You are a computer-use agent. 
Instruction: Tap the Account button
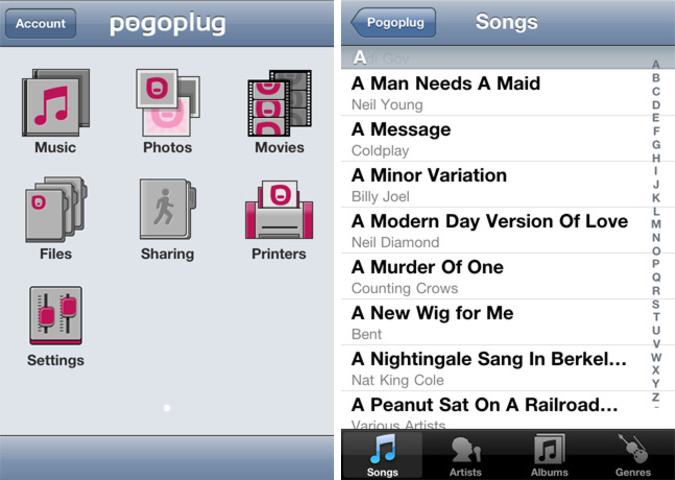pyautogui.click(x=41, y=23)
